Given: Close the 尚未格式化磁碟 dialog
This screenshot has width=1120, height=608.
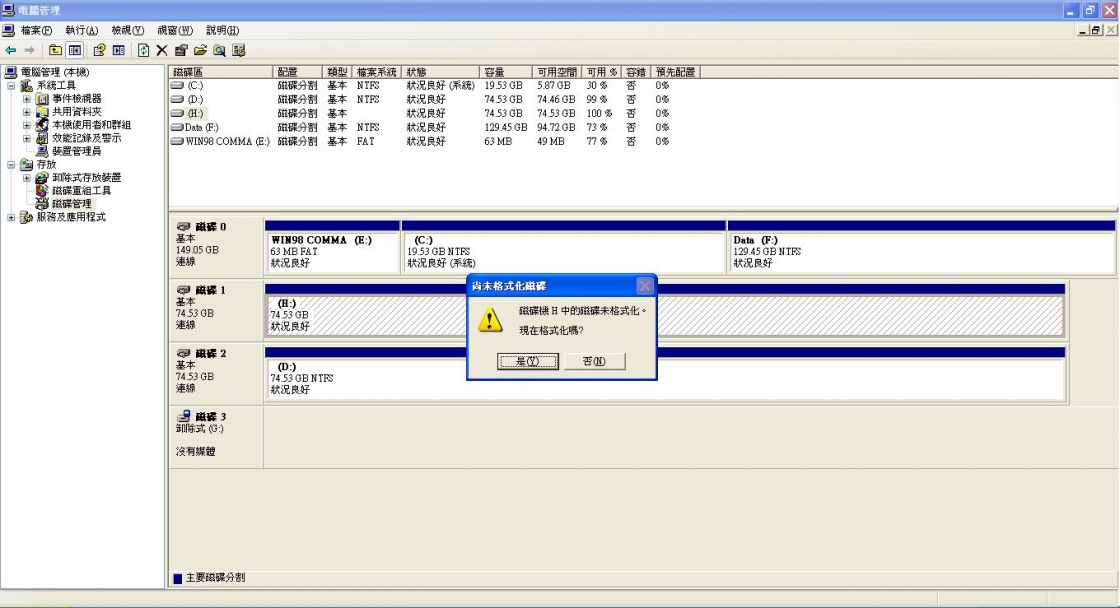Looking at the screenshot, I should coord(645,286).
